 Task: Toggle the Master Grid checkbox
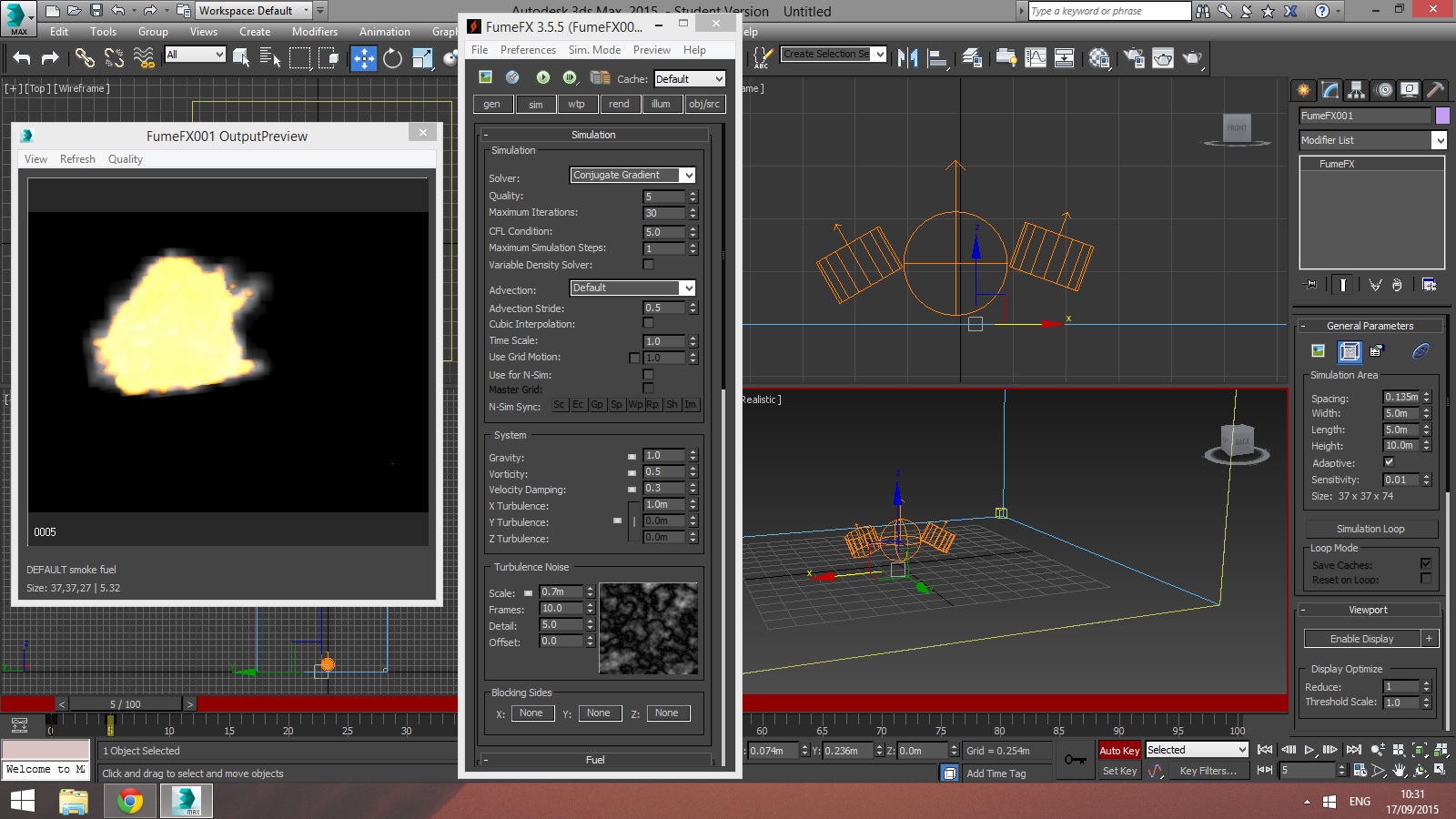point(648,389)
